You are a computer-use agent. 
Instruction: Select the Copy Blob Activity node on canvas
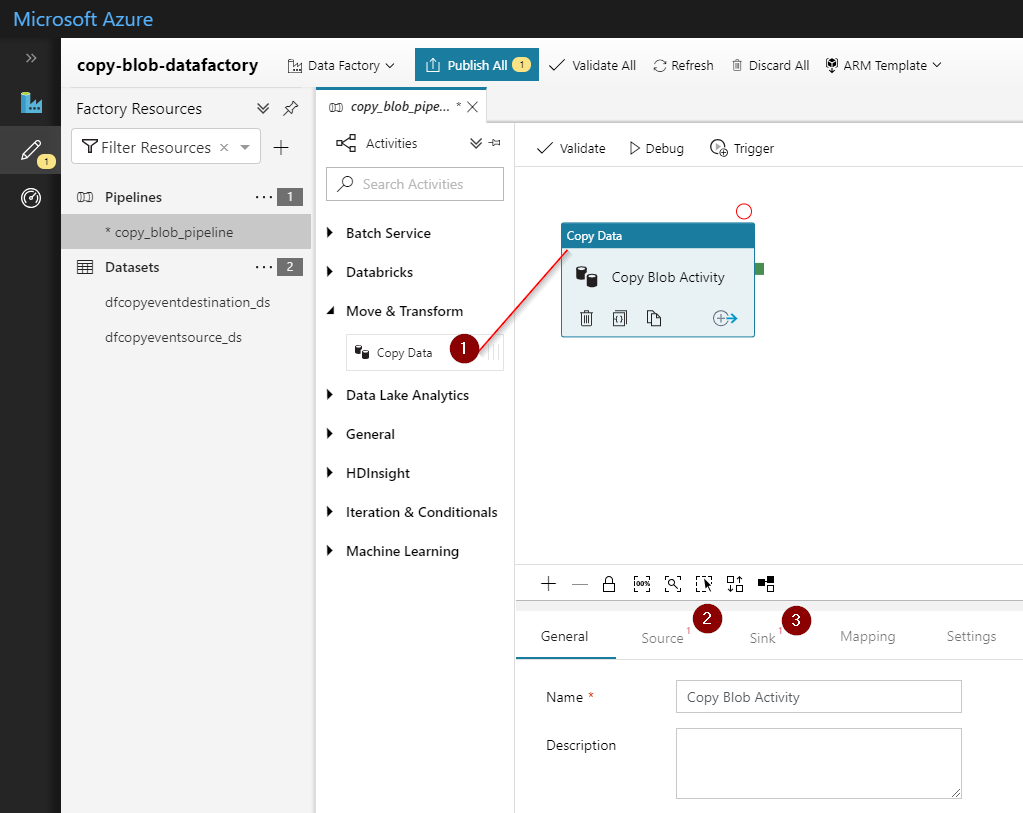658,280
